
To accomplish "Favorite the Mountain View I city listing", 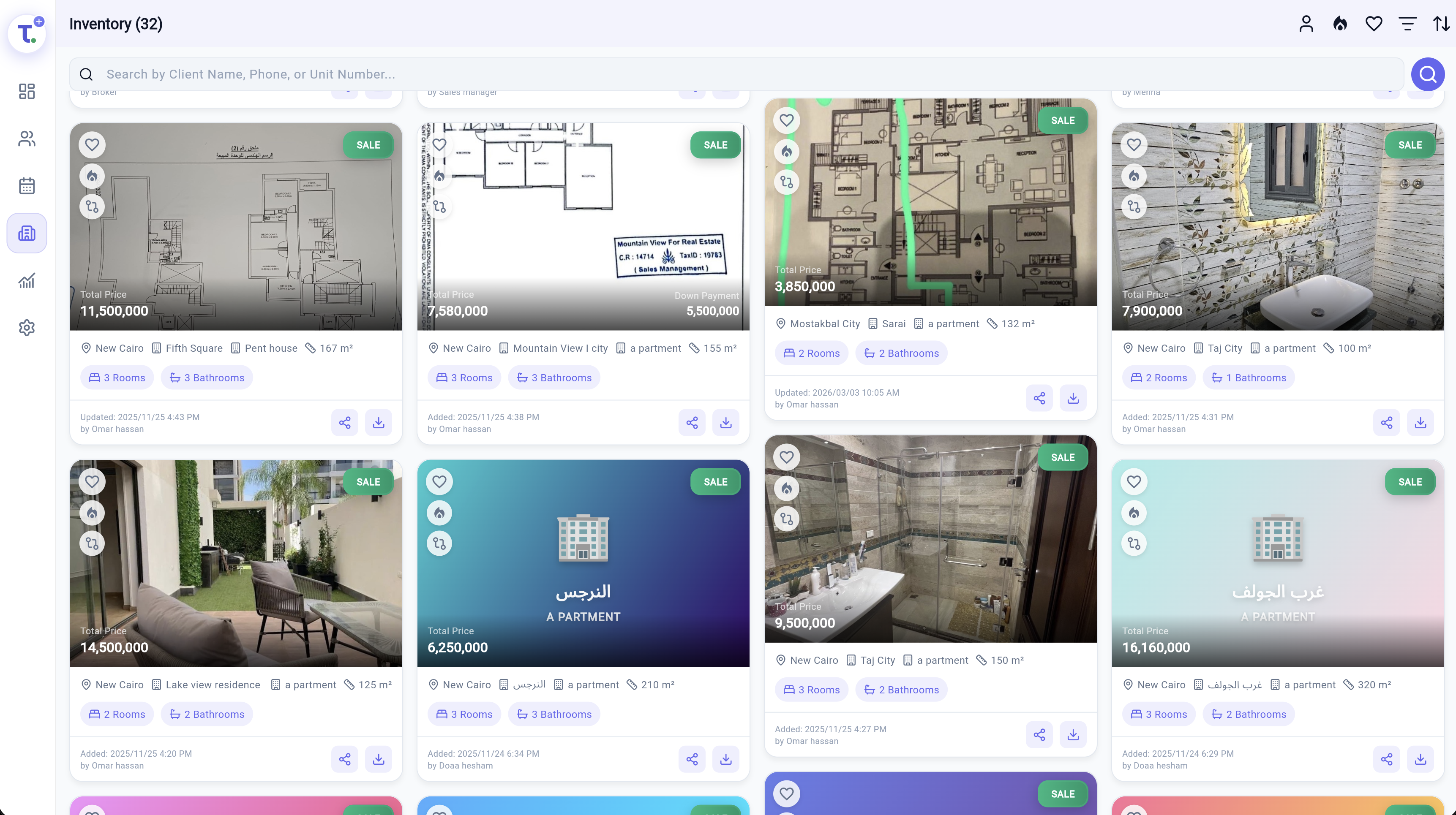I will coord(439,144).
